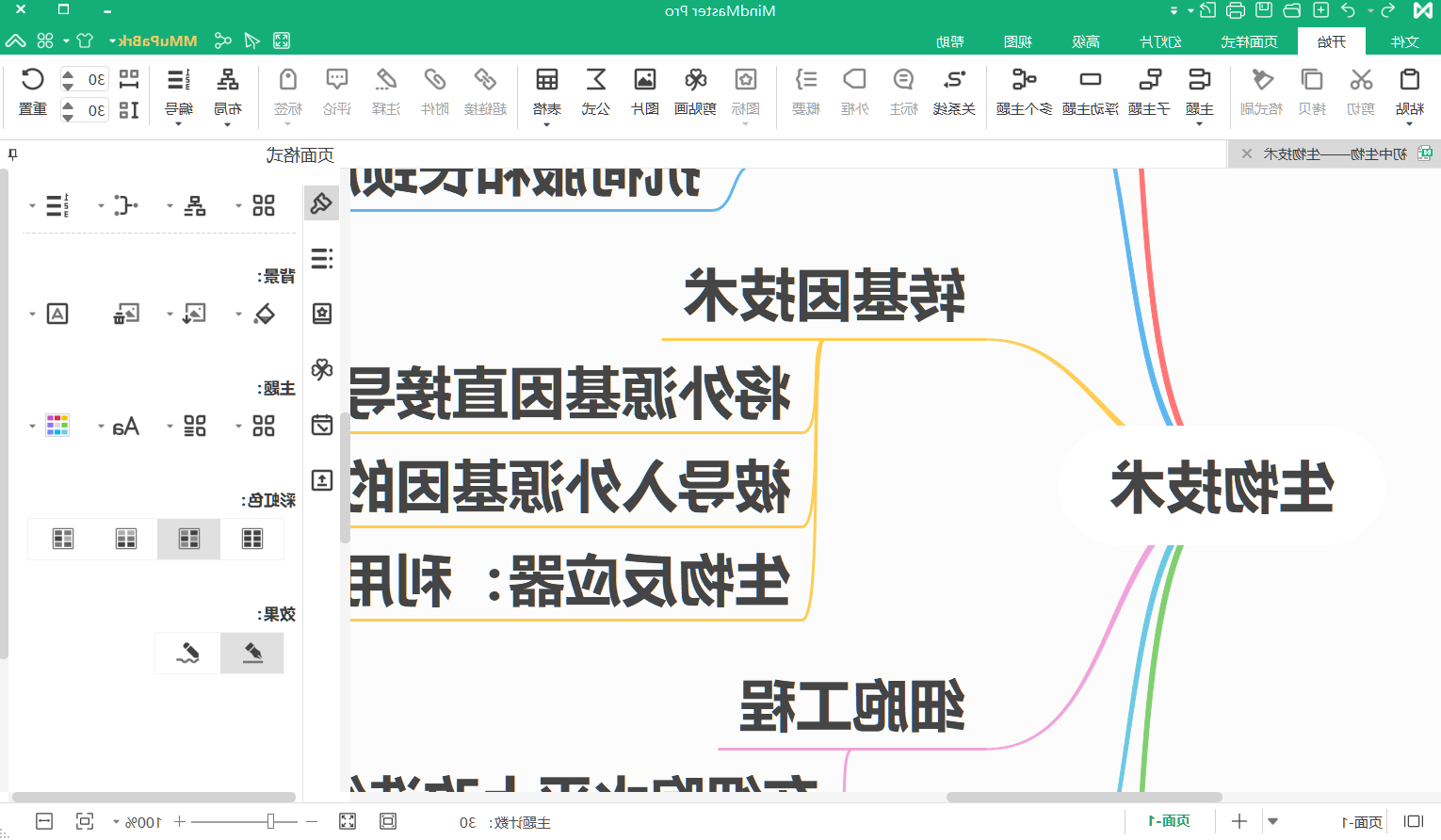
Task: Open the theme font (Aa) dropdown
Action: (101, 427)
